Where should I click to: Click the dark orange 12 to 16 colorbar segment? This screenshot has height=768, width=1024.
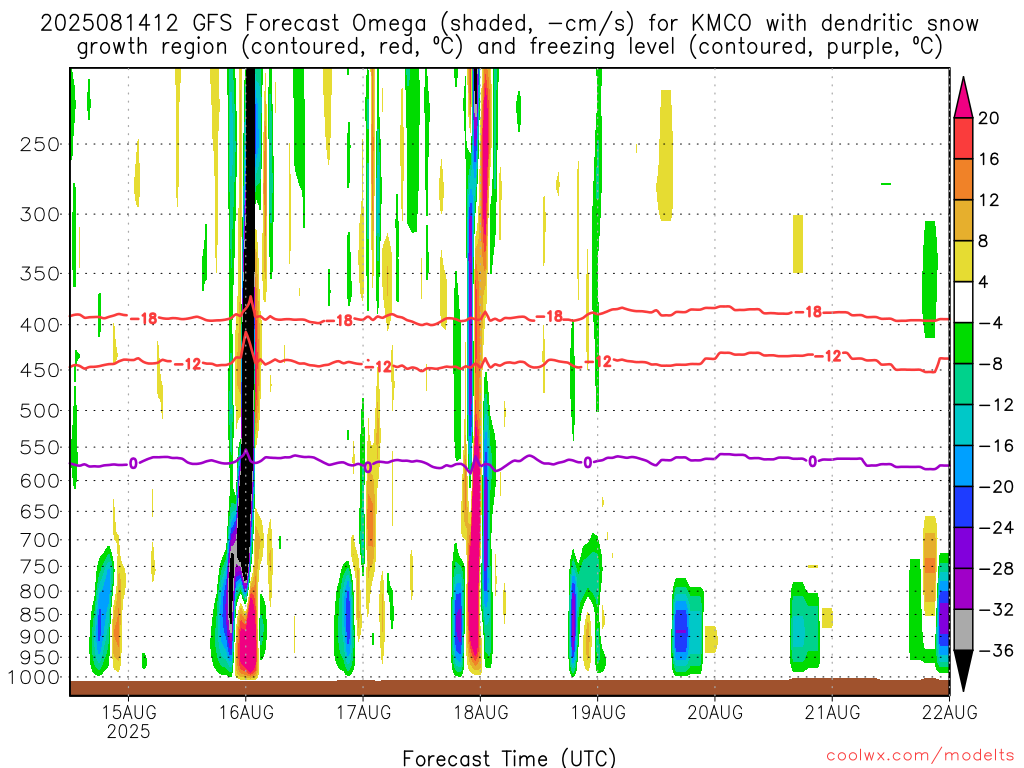point(963,180)
